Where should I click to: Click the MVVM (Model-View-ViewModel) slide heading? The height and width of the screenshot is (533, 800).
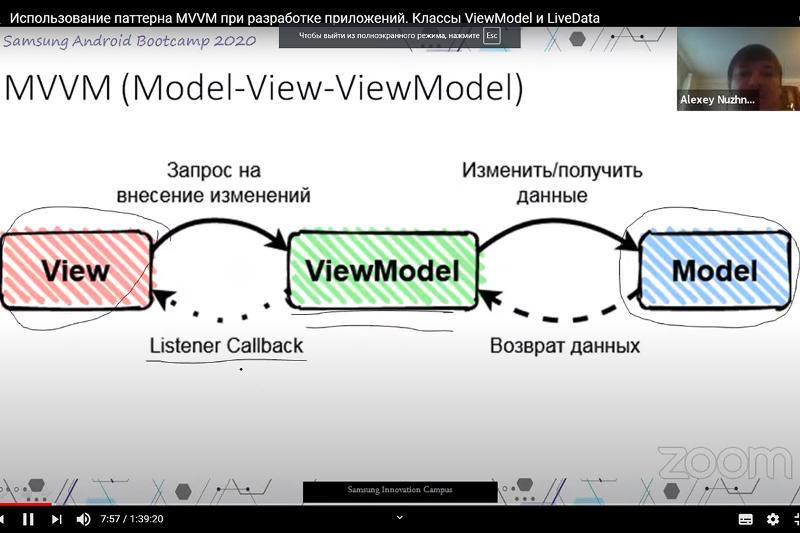pos(264,88)
